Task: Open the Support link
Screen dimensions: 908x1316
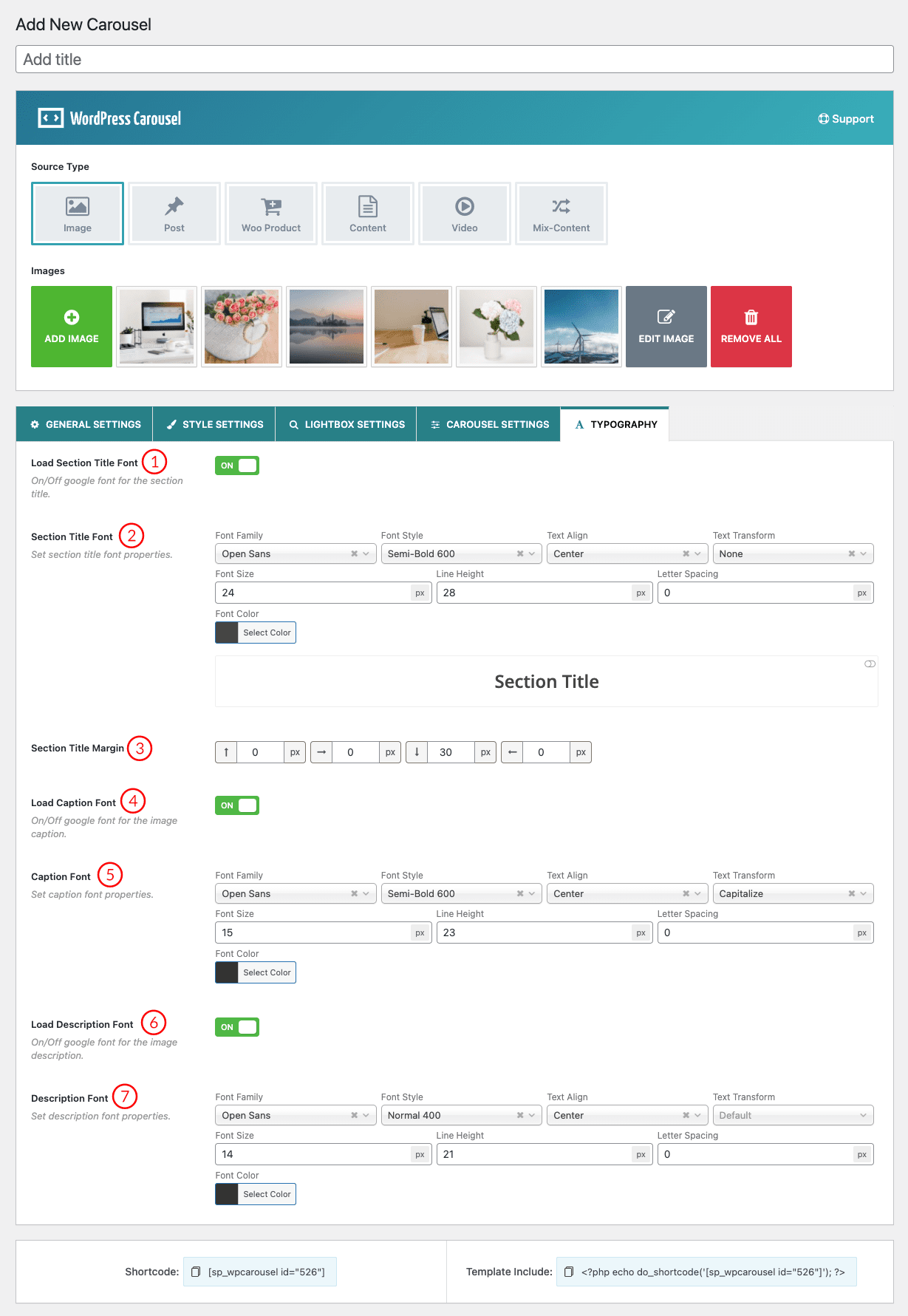Action: [846, 119]
